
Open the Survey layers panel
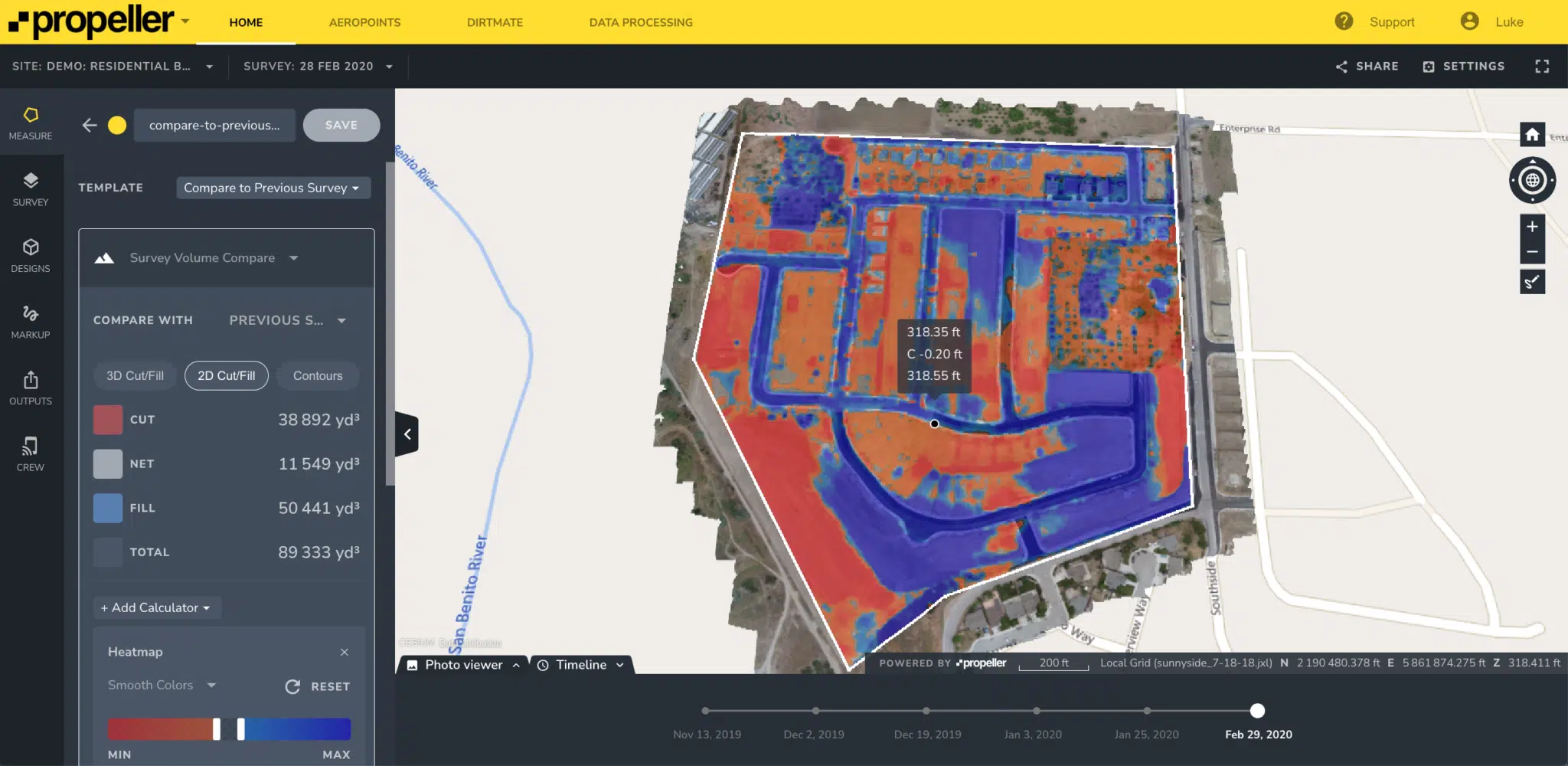click(x=31, y=189)
